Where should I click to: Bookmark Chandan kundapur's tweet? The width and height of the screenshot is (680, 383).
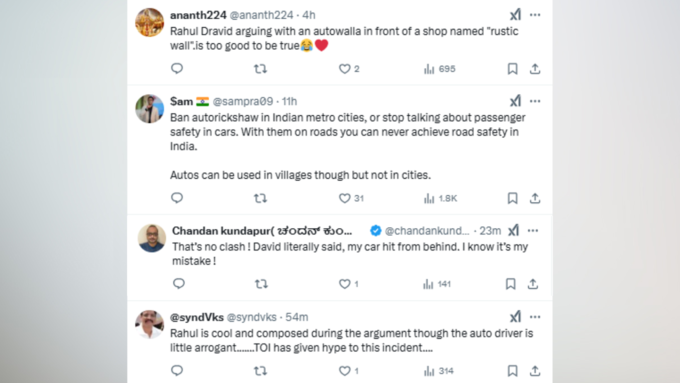coord(510,284)
